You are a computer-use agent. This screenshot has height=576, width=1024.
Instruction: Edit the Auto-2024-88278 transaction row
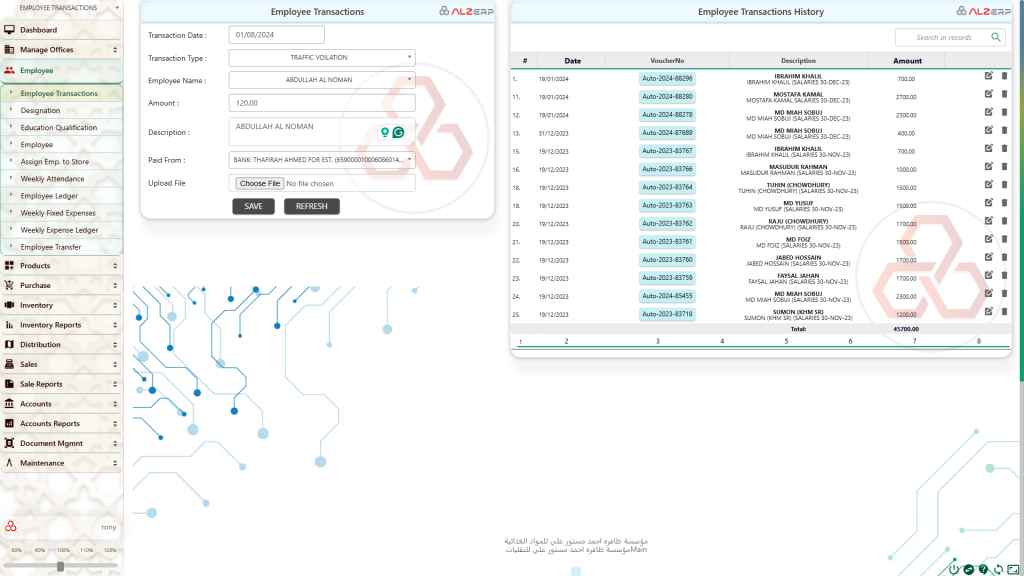pyautogui.click(x=989, y=112)
